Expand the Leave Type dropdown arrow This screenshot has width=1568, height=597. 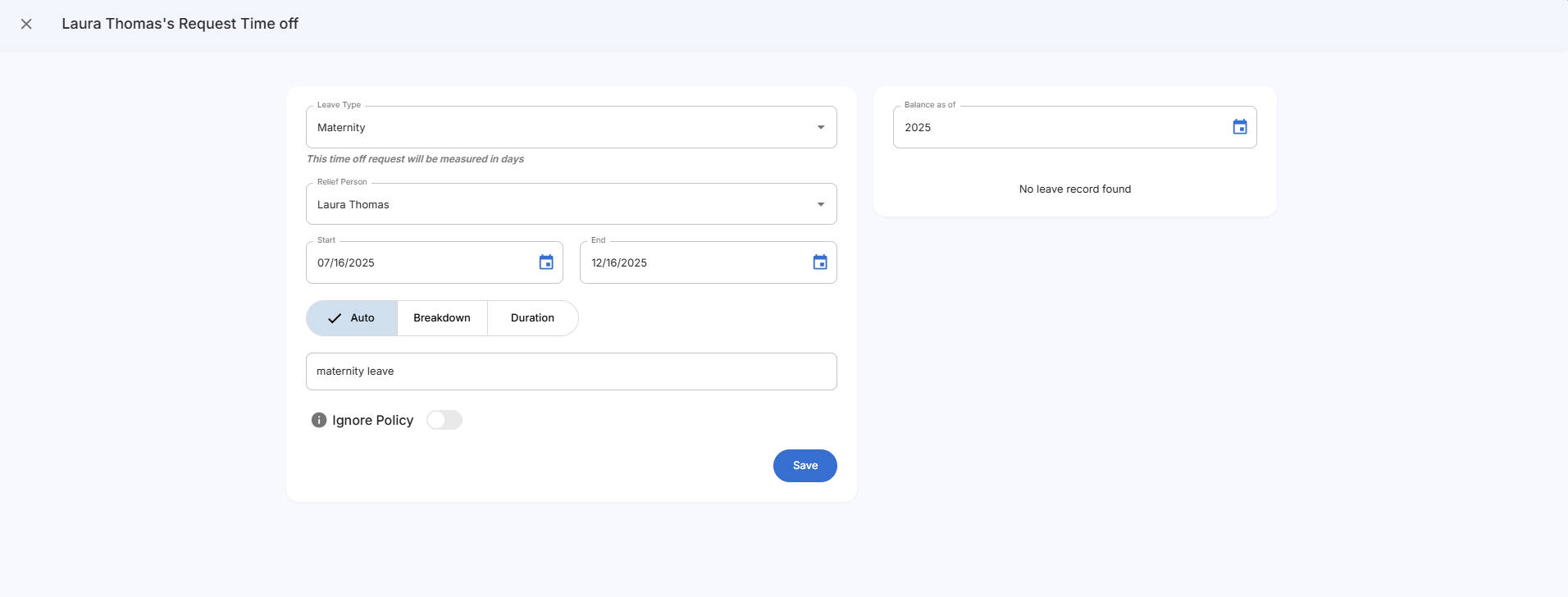(821, 127)
